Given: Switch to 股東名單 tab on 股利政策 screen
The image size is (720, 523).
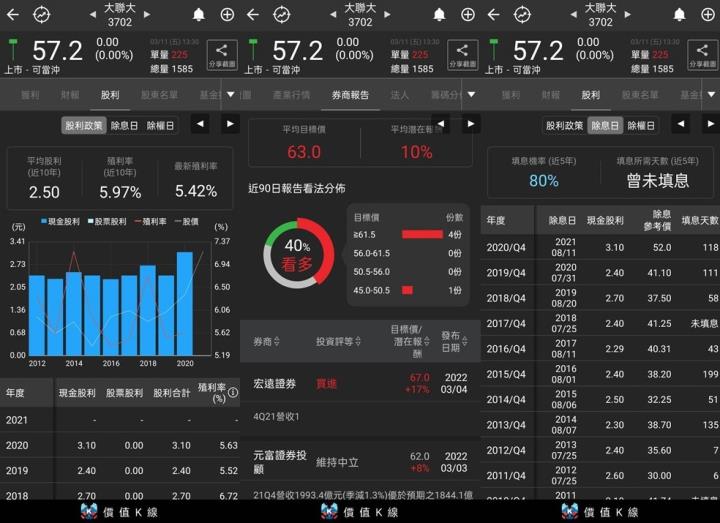Looking at the screenshot, I should 159,95.
